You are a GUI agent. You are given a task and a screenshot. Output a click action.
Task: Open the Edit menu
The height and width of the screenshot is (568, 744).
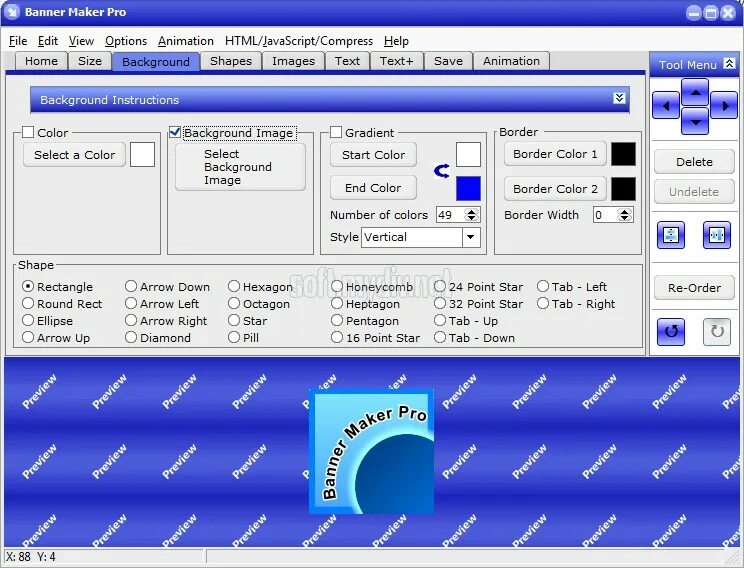click(x=48, y=41)
